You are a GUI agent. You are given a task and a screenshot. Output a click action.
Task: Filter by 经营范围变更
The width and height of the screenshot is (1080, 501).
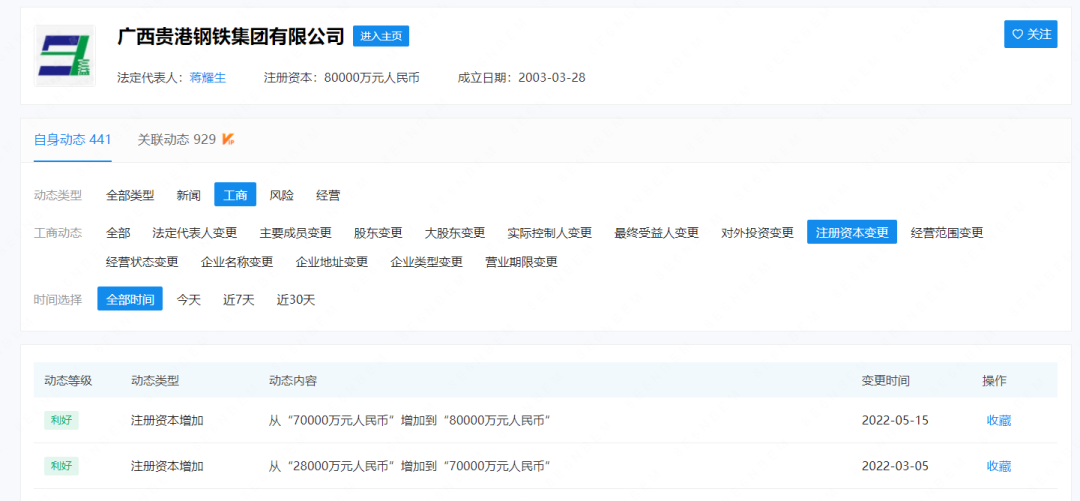coord(947,233)
